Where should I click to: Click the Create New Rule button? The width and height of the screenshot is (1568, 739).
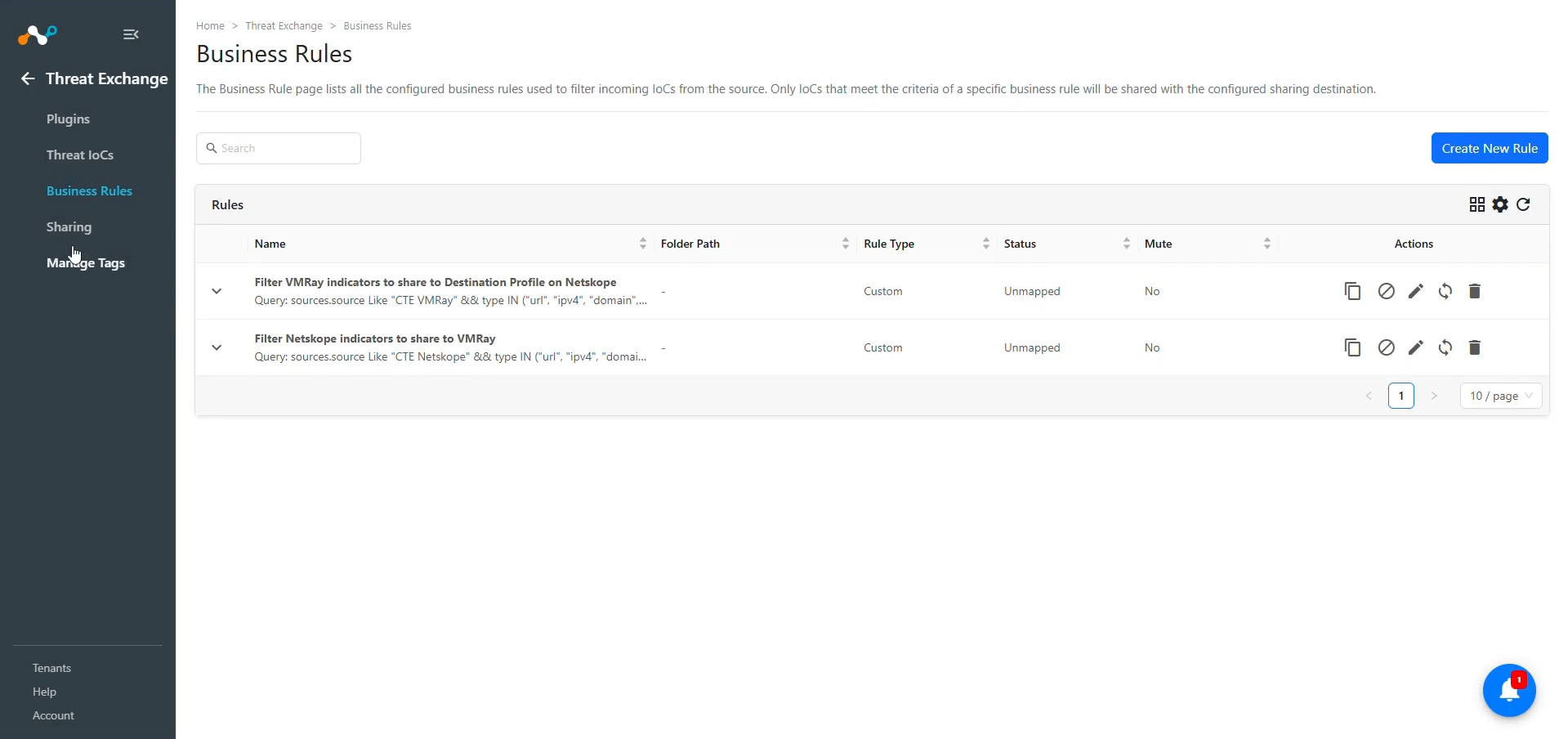click(1490, 148)
